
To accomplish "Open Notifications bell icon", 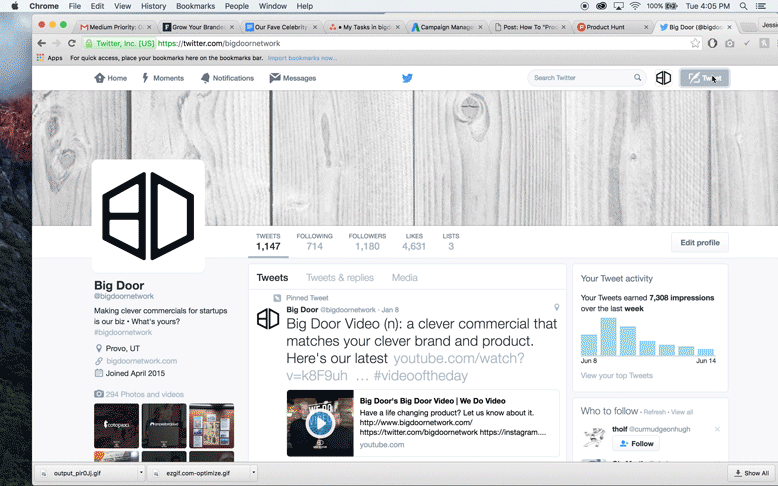I will (x=205, y=78).
